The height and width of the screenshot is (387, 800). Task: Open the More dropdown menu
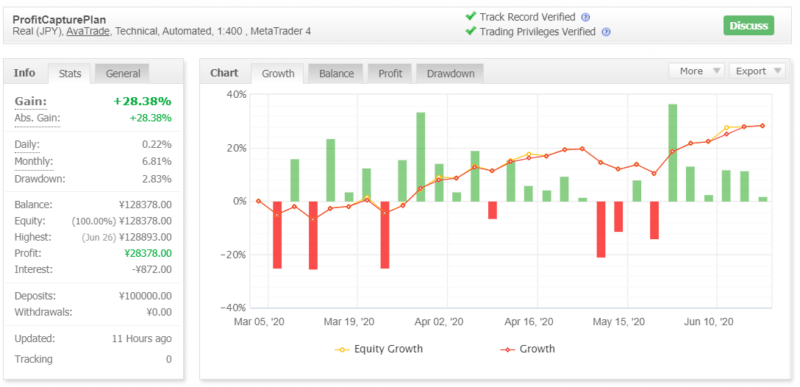click(696, 71)
